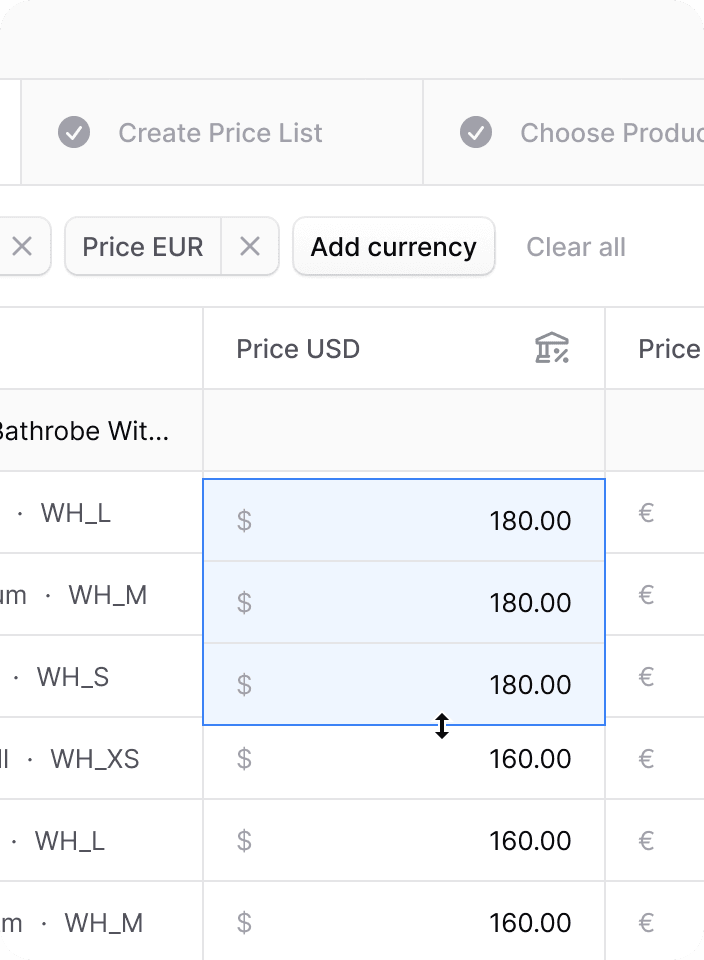Image resolution: width=704 pixels, height=960 pixels.
Task: Select the Price EUR chip label
Action: click(143, 247)
